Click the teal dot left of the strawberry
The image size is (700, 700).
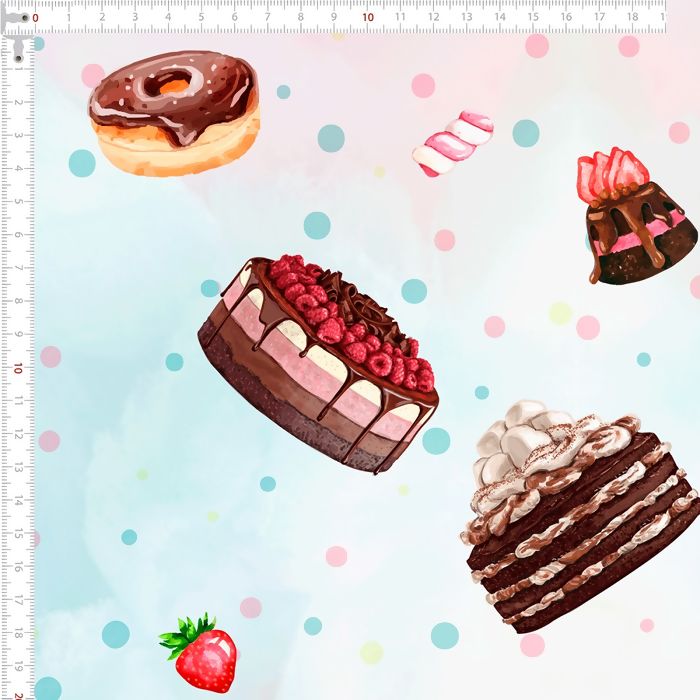click(x=116, y=634)
